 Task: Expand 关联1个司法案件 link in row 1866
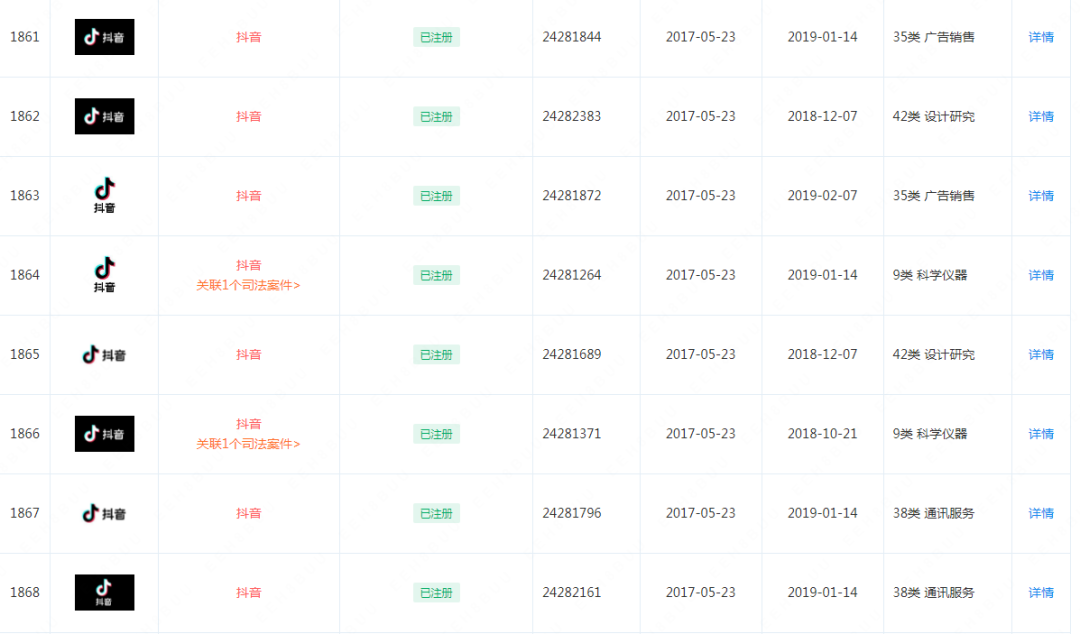coord(248,444)
